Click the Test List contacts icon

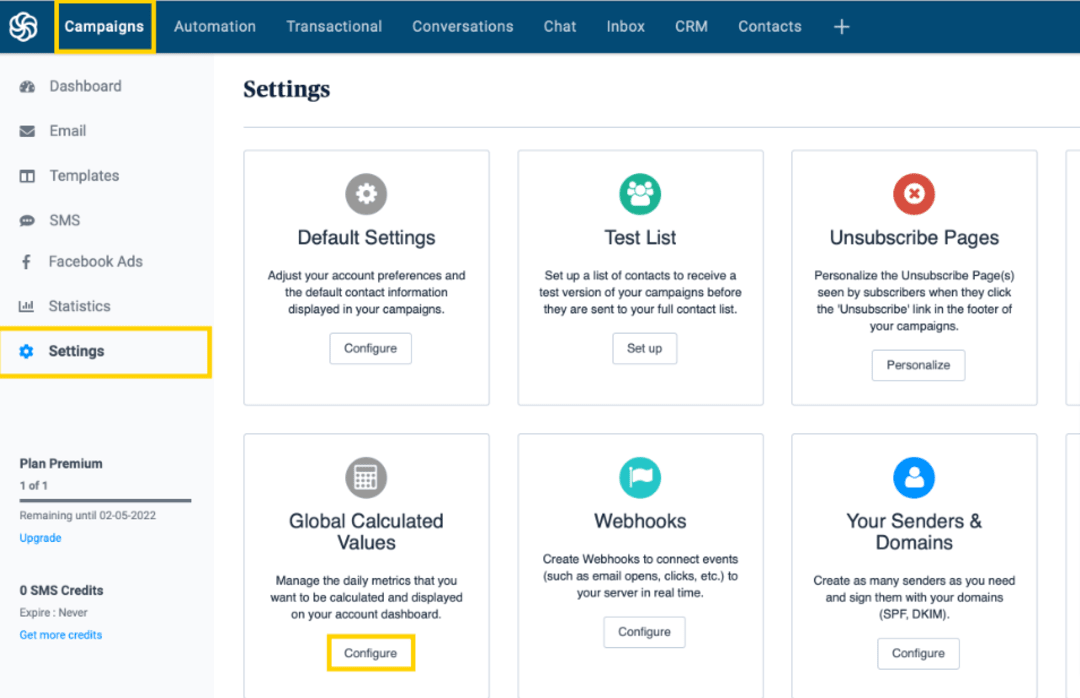[640, 194]
